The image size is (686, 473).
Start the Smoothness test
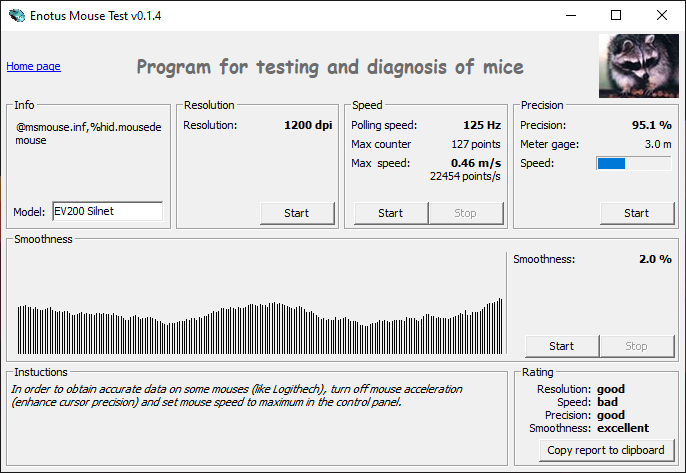click(562, 346)
